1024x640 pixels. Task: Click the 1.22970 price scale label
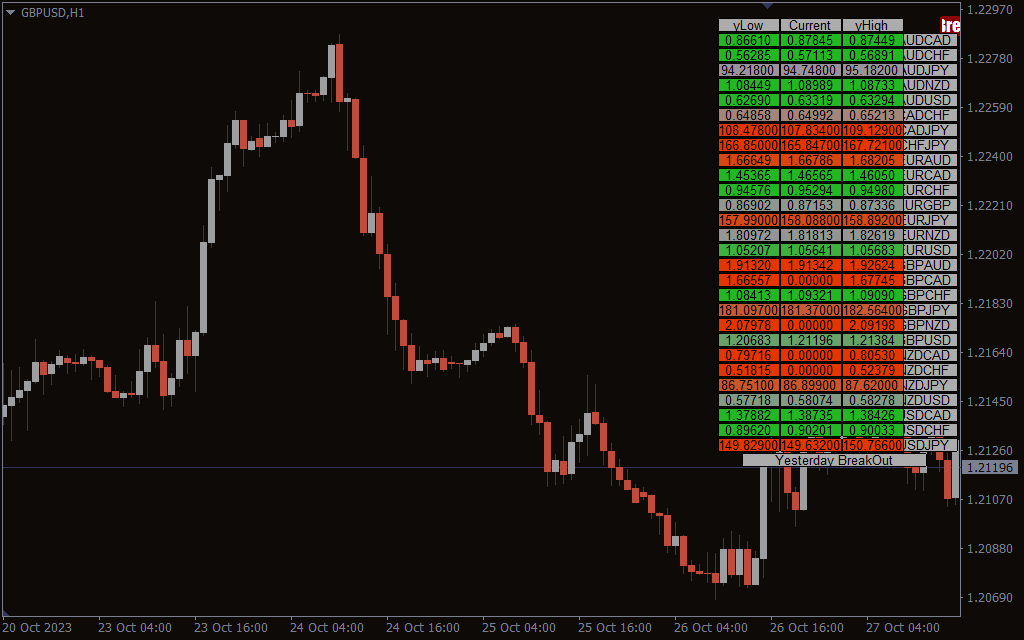click(990, 10)
